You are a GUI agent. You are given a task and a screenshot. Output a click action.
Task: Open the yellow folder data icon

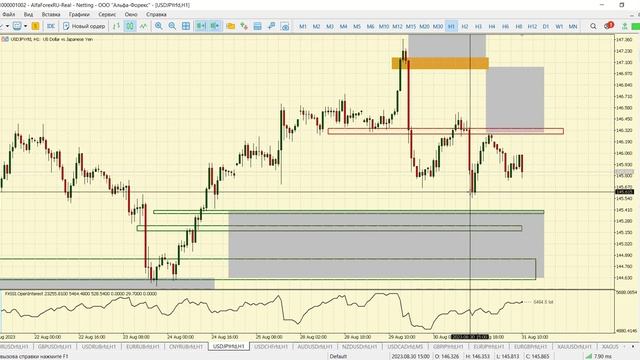(231, 26)
